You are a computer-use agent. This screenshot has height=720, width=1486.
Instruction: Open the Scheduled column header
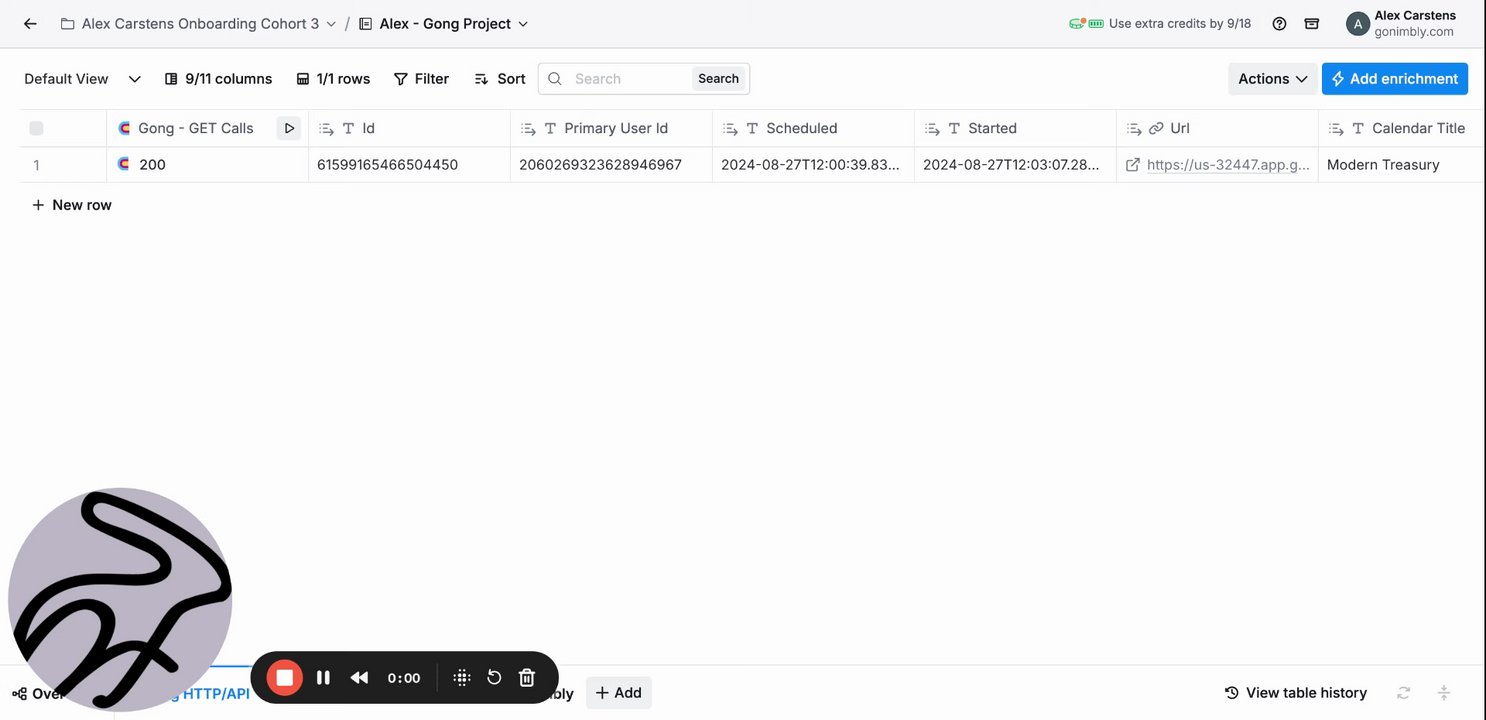(813, 128)
